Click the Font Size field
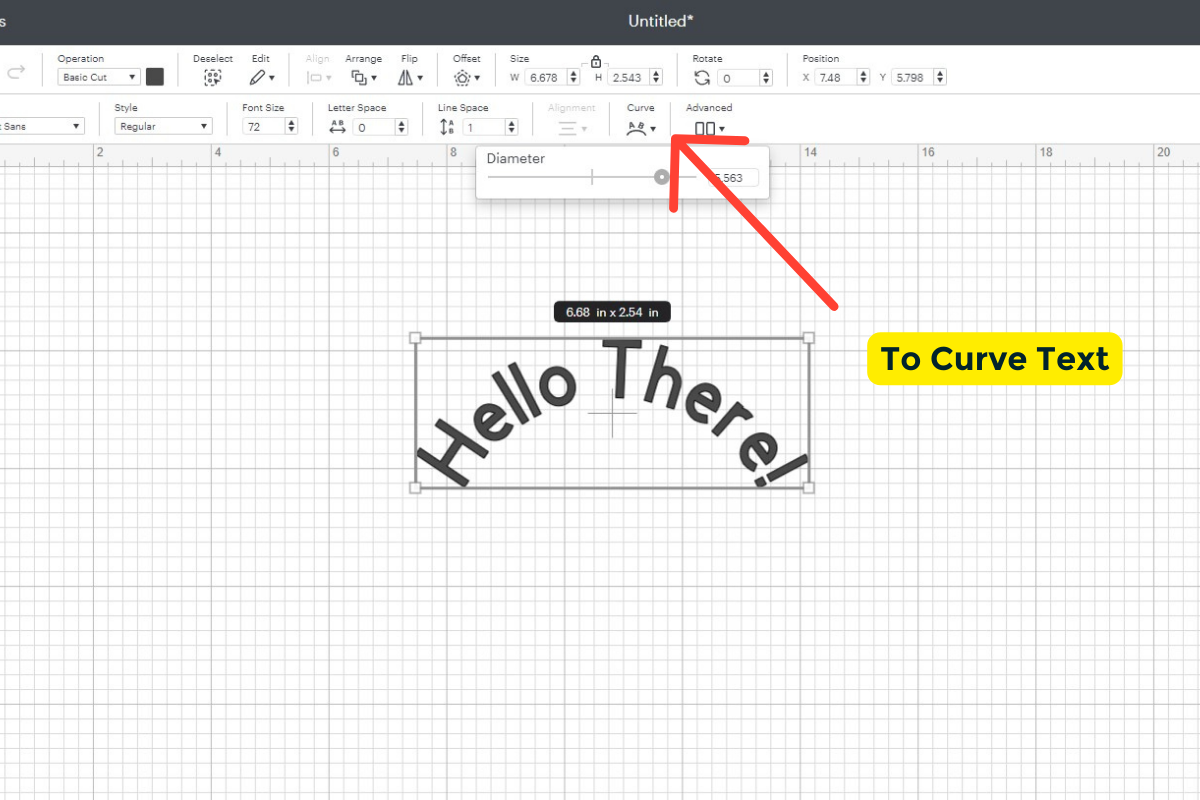 (x=263, y=126)
